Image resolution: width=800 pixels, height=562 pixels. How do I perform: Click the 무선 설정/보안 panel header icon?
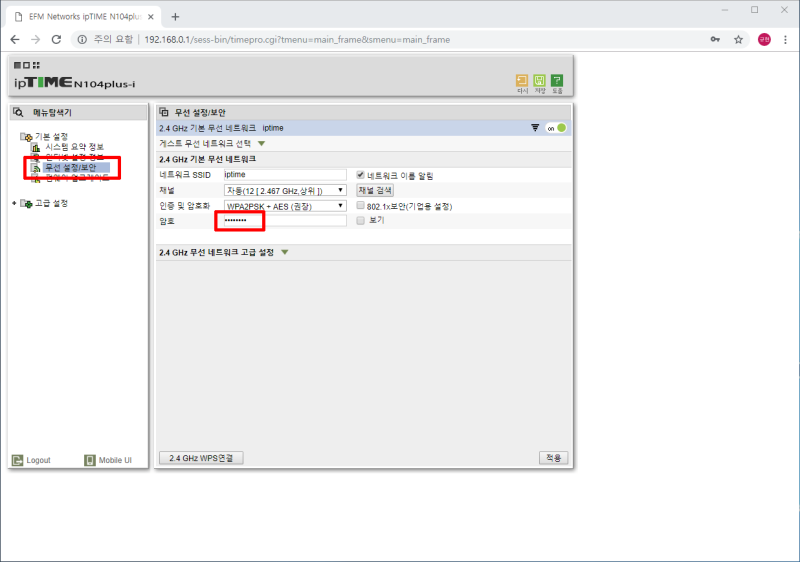[x=164, y=112]
